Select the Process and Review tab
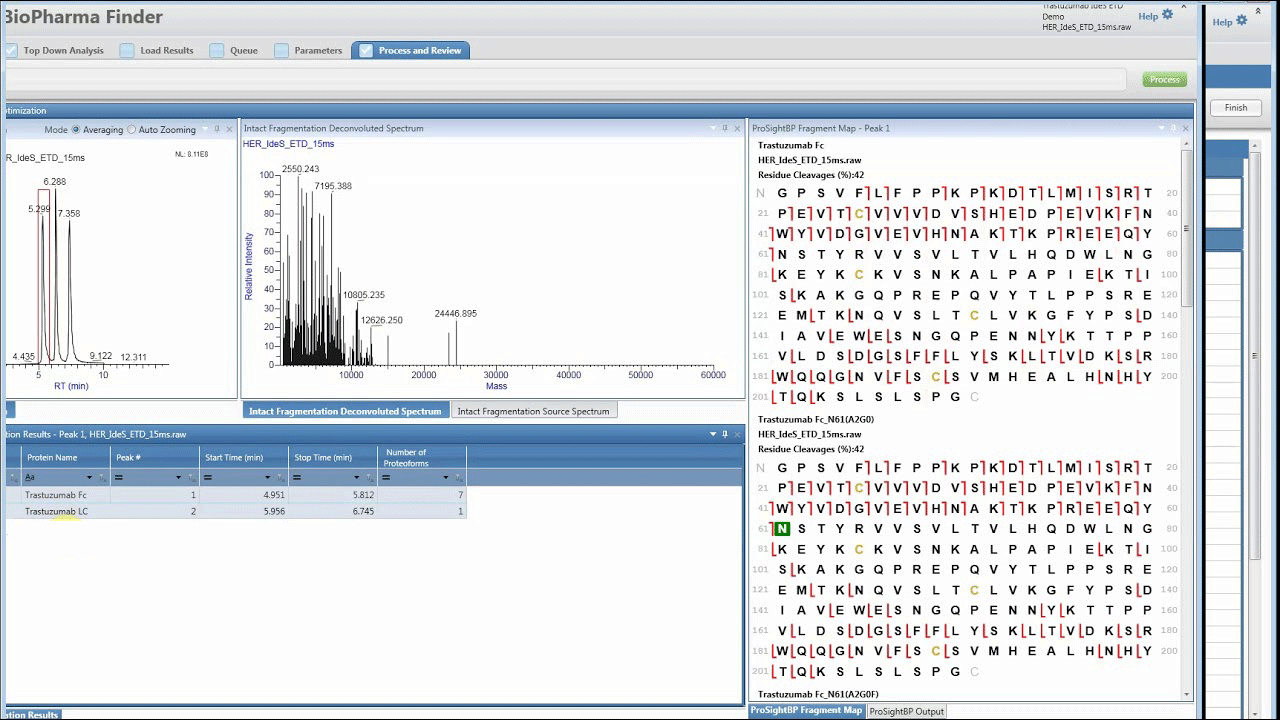This screenshot has height=720, width=1280. (410, 50)
